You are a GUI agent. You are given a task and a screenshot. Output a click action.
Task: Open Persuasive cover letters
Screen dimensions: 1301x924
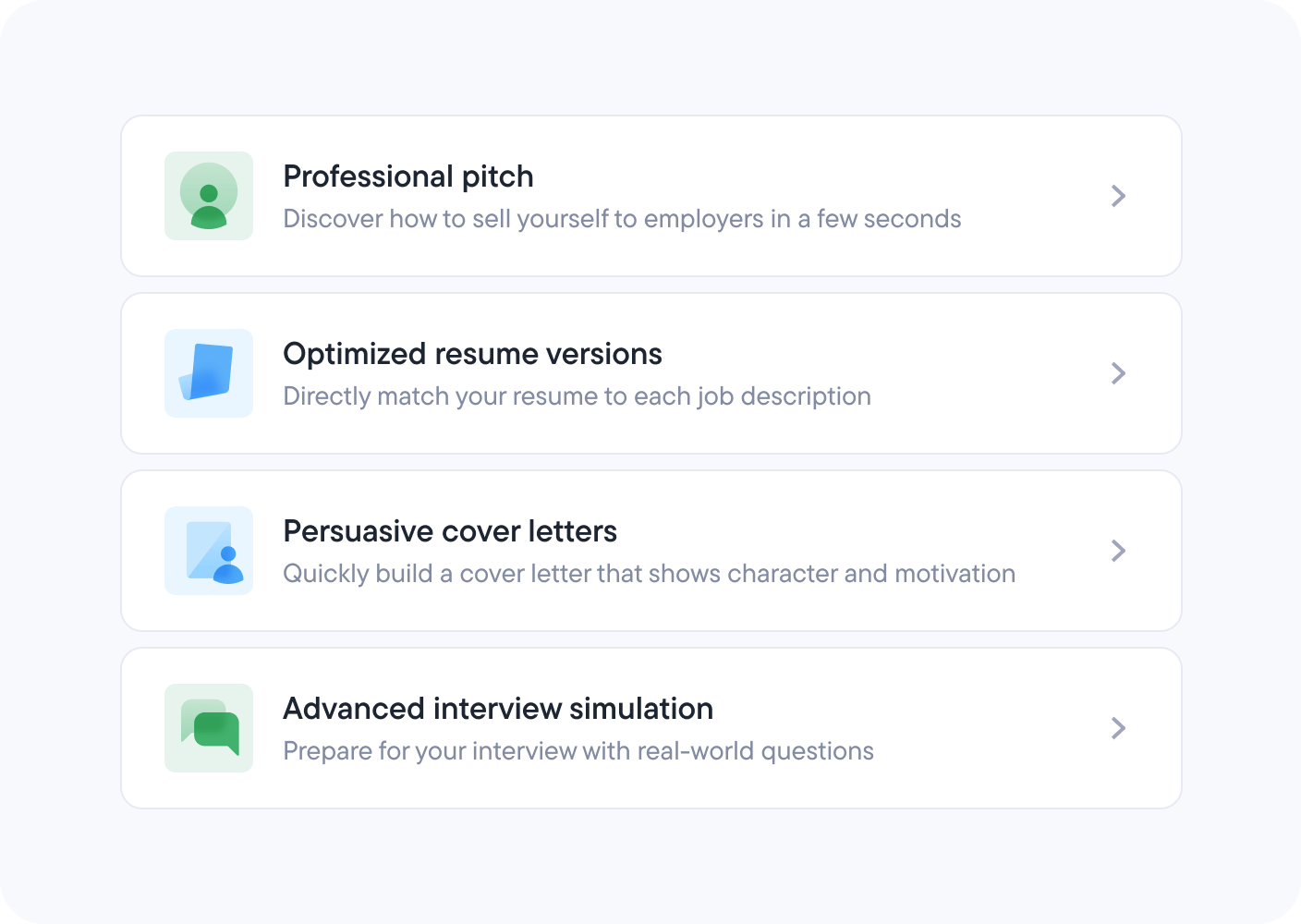tap(450, 531)
